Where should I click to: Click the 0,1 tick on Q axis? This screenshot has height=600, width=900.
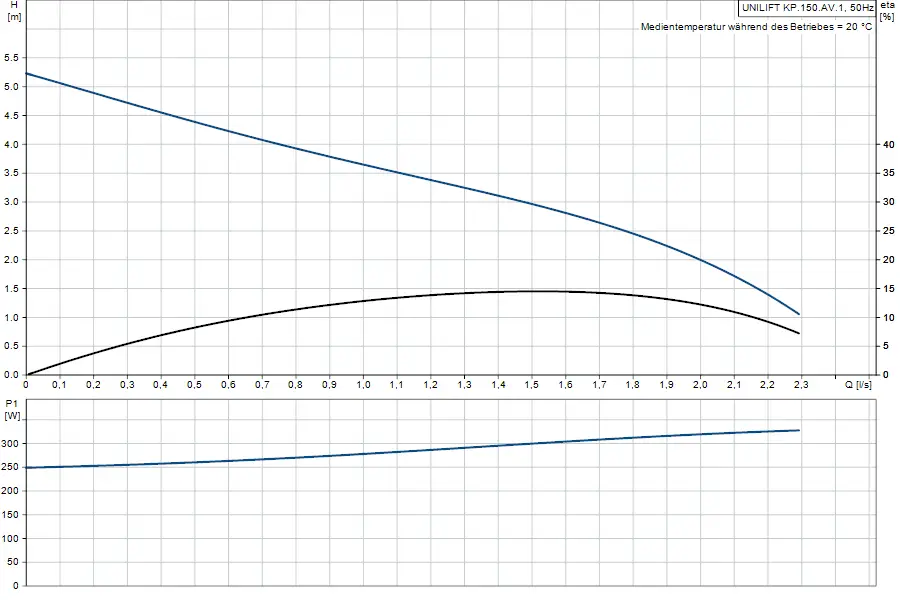59,385
